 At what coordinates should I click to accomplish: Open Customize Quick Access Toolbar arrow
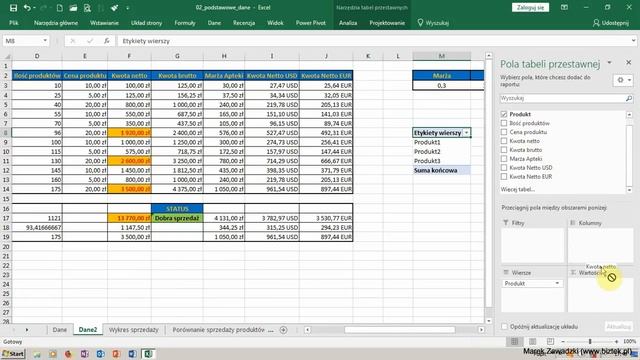coord(128,8)
